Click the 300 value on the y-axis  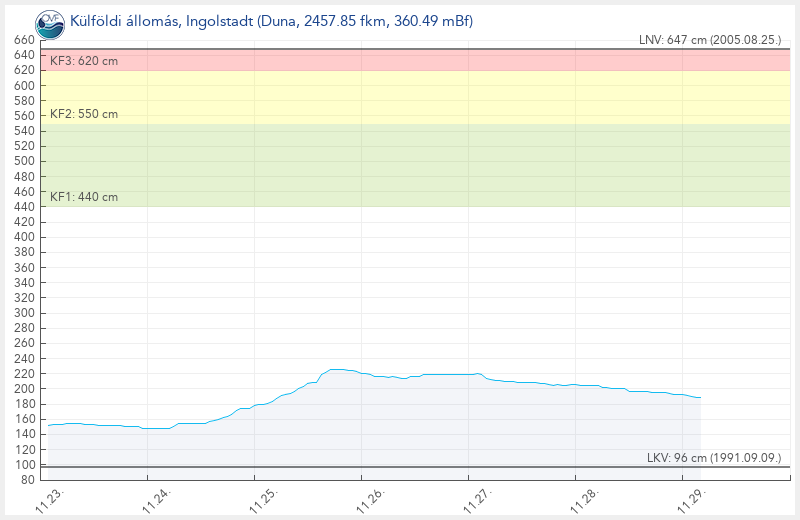click(x=22, y=313)
